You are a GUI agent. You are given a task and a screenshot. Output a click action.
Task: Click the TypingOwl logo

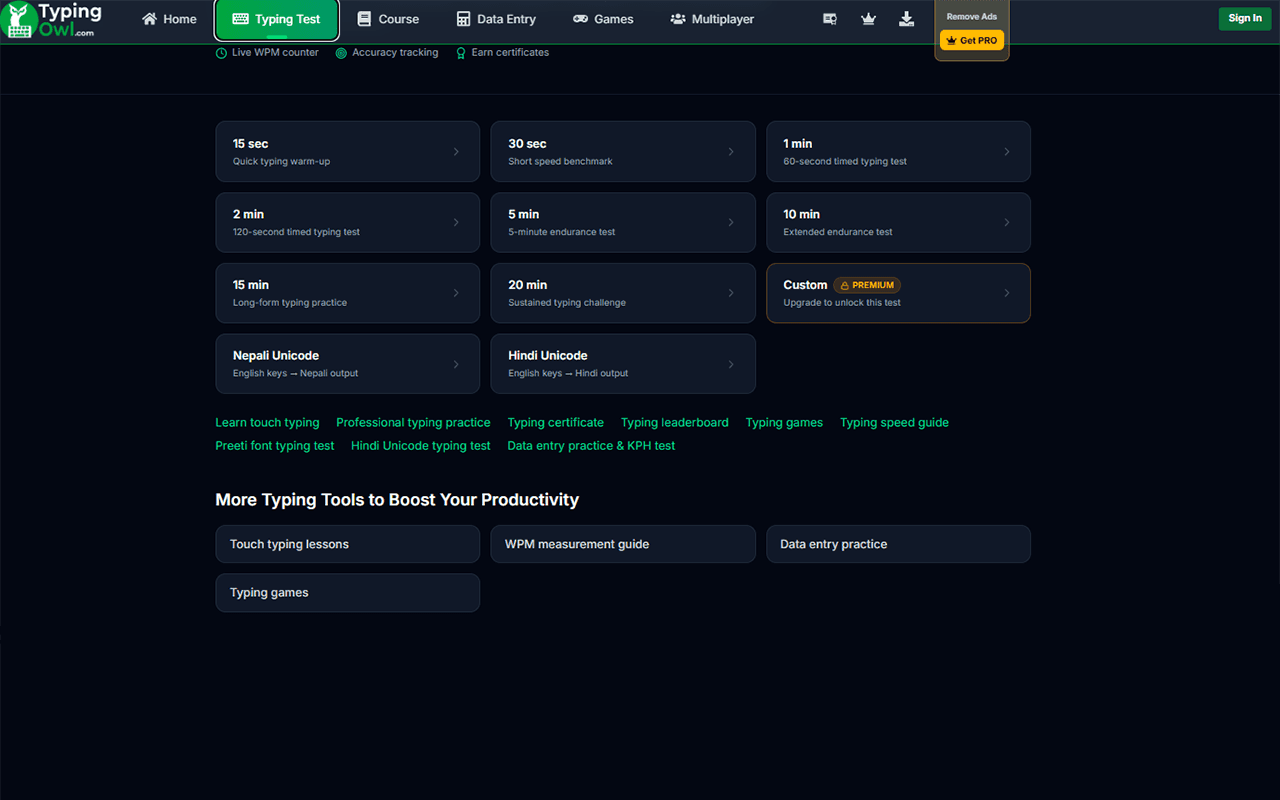(x=53, y=19)
